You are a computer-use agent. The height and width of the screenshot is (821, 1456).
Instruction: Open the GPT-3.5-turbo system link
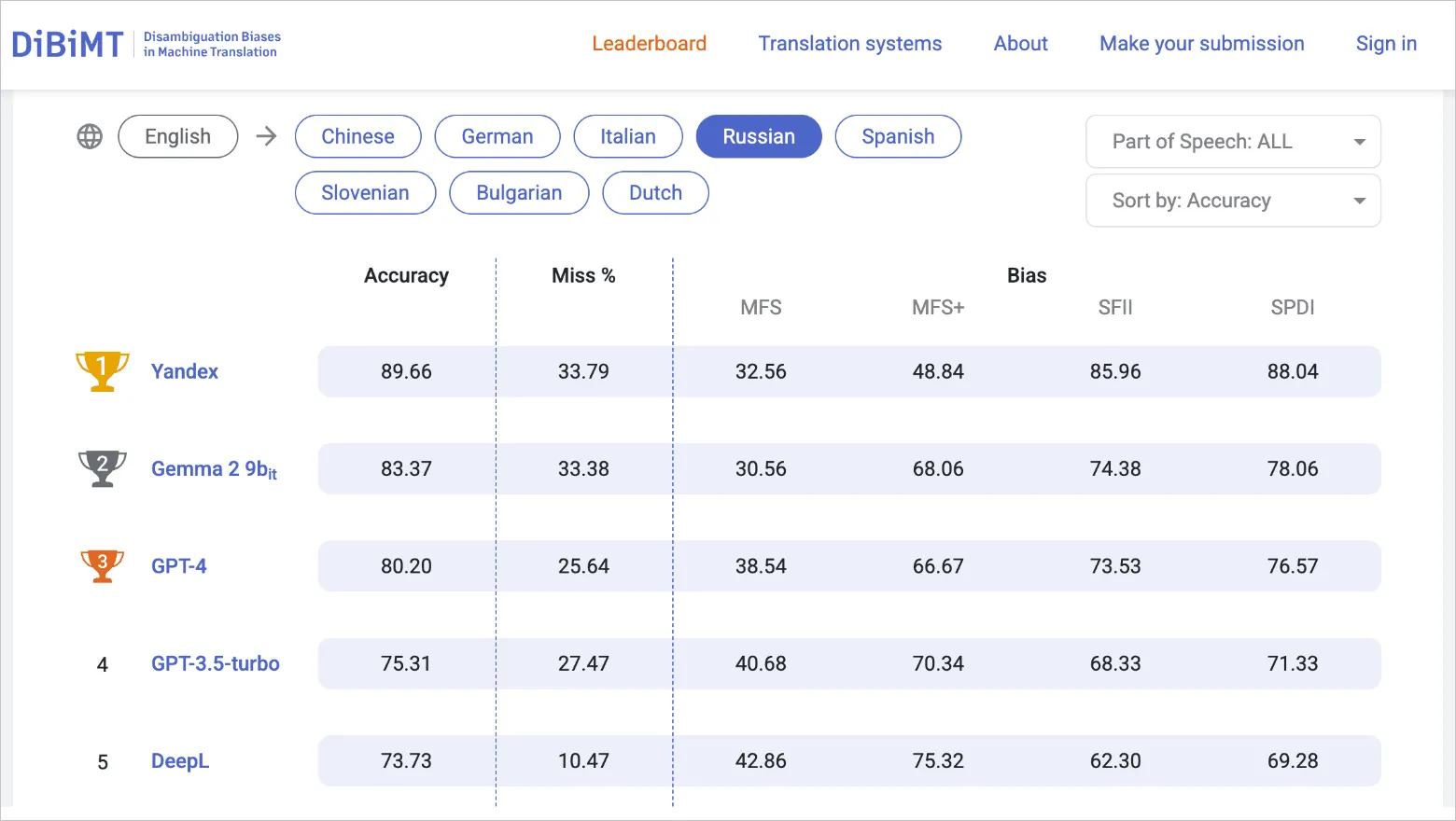[x=216, y=663]
